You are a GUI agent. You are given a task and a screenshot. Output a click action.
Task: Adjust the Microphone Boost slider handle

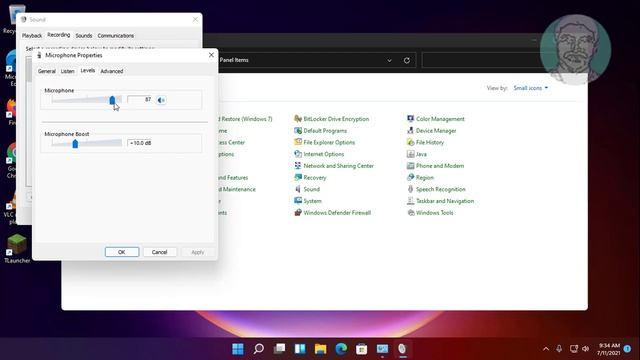[75, 143]
